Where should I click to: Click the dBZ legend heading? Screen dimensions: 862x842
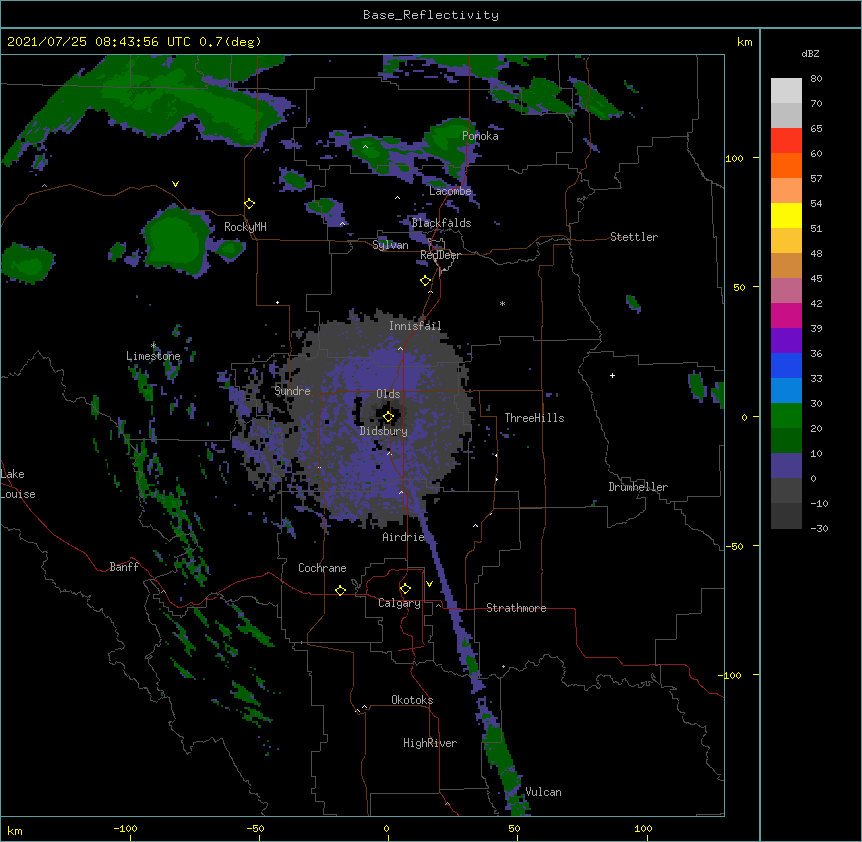pos(810,54)
